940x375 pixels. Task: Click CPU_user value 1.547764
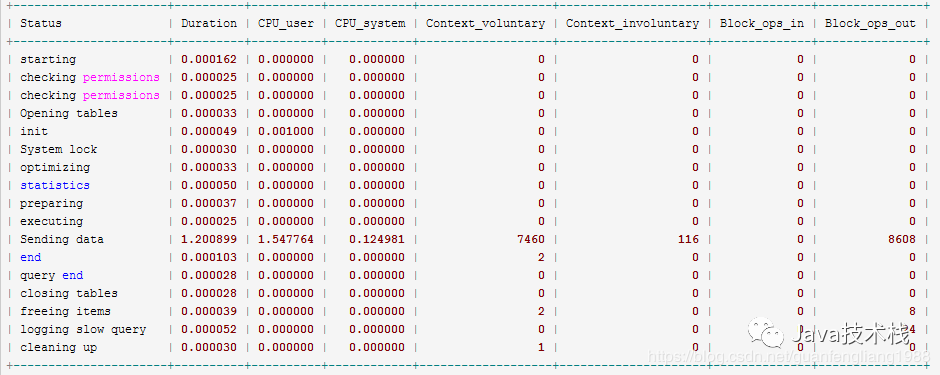[286, 239]
